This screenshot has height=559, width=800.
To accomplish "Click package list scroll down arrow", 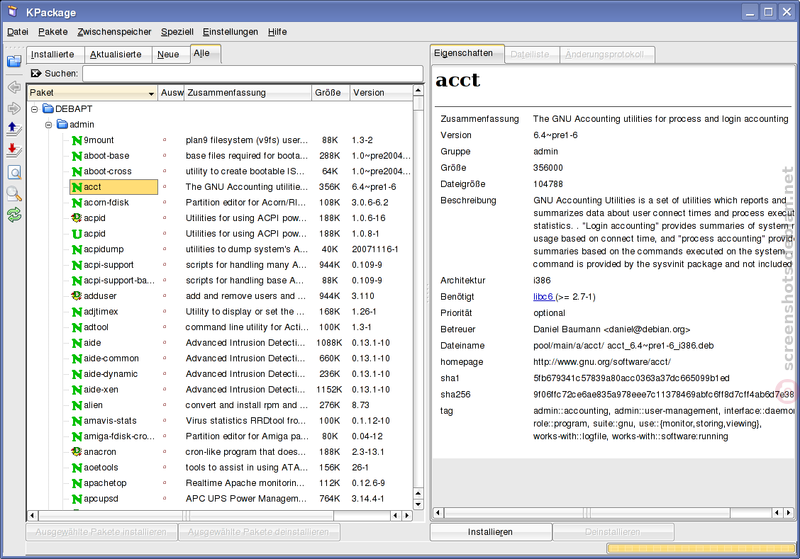I will click(x=418, y=505).
